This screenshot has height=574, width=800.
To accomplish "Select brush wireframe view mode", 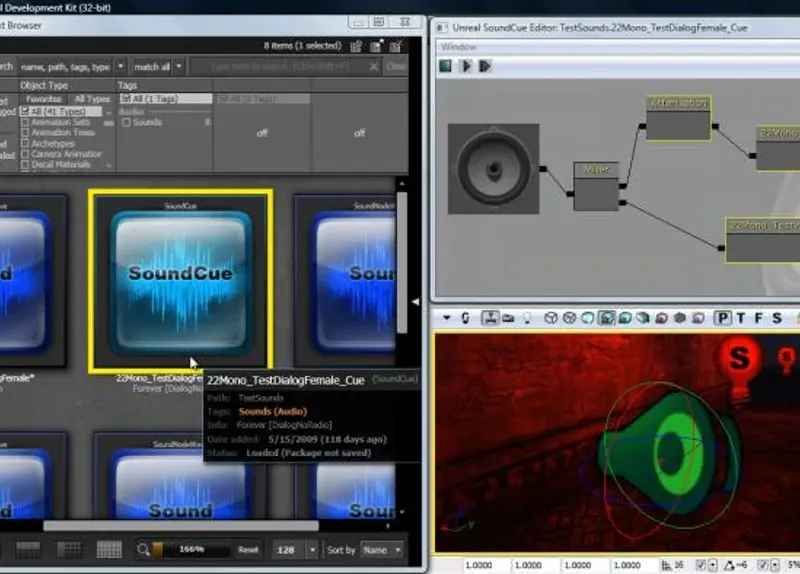I will point(551,318).
